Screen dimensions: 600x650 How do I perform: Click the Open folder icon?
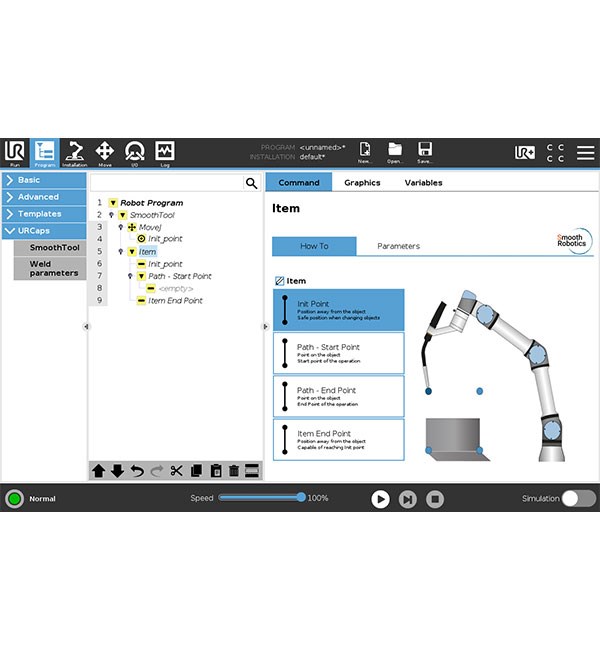click(x=395, y=152)
